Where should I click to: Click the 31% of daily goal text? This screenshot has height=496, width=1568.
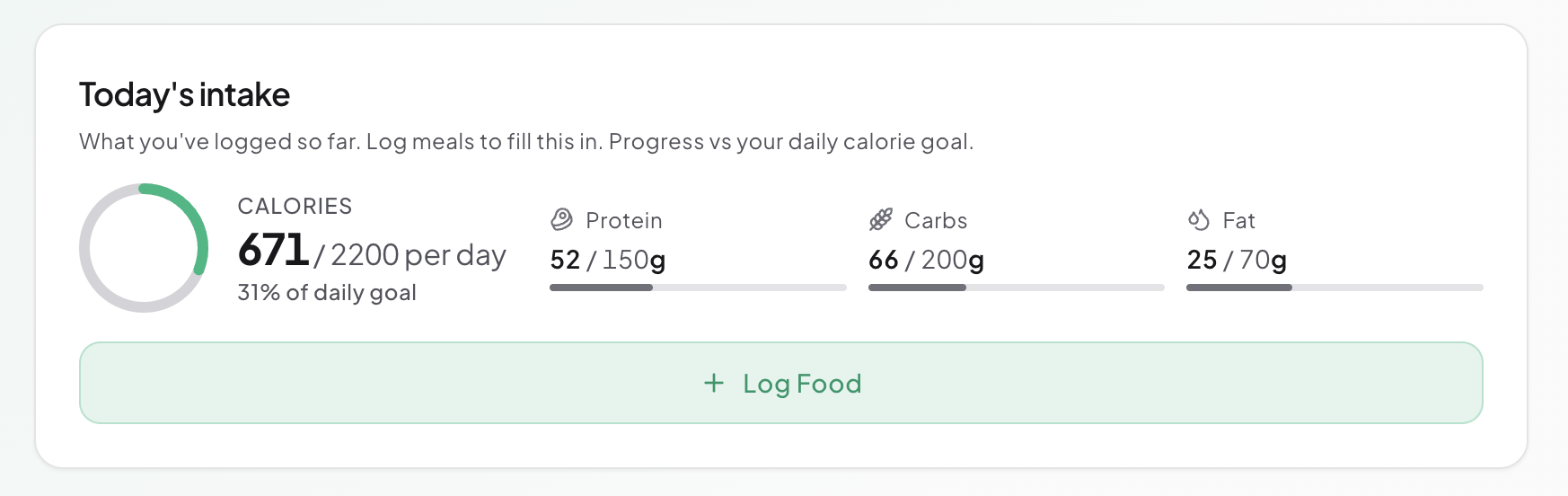pyautogui.click(x=327, y=293)
